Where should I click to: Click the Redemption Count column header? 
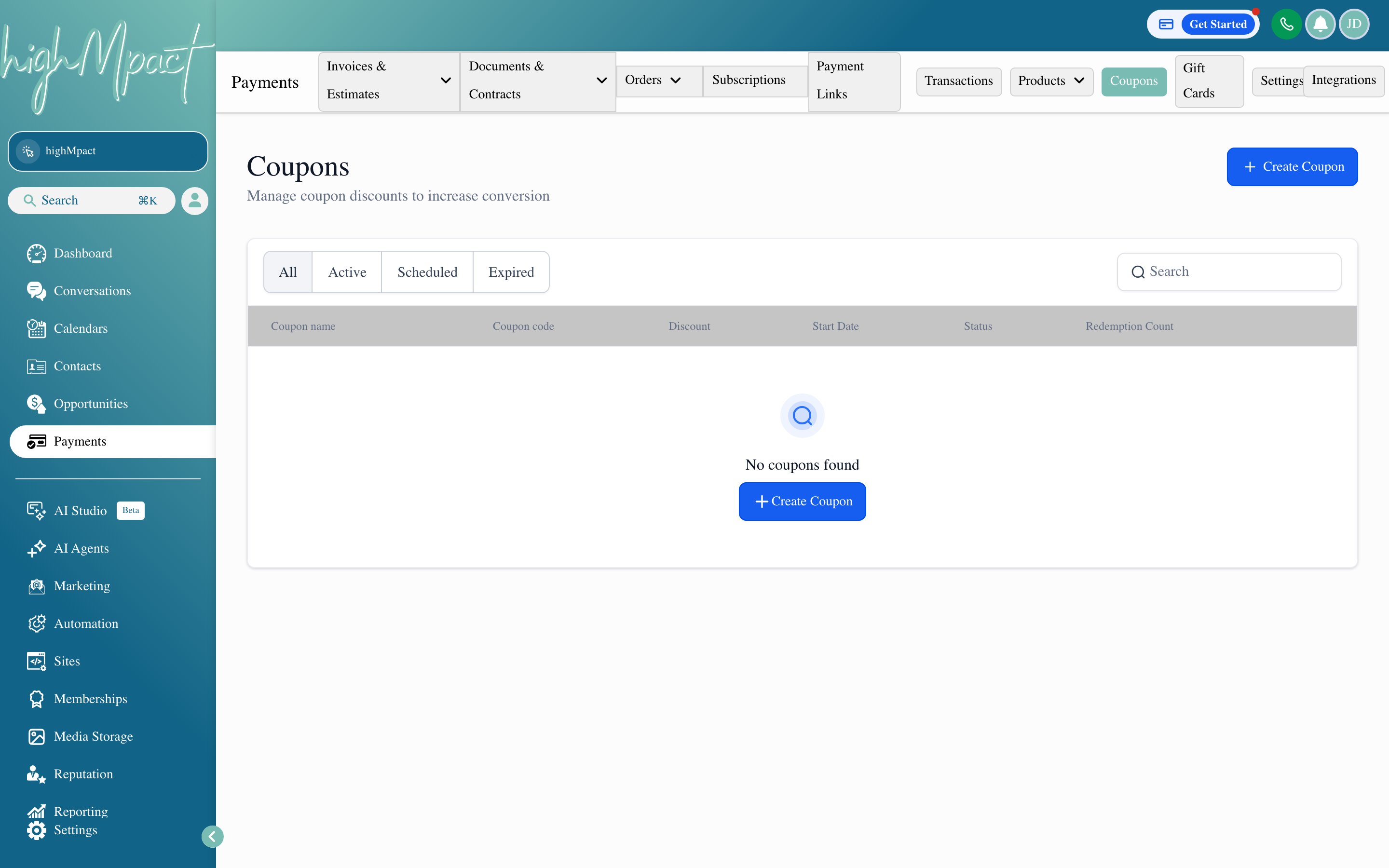pos(1129,326)
